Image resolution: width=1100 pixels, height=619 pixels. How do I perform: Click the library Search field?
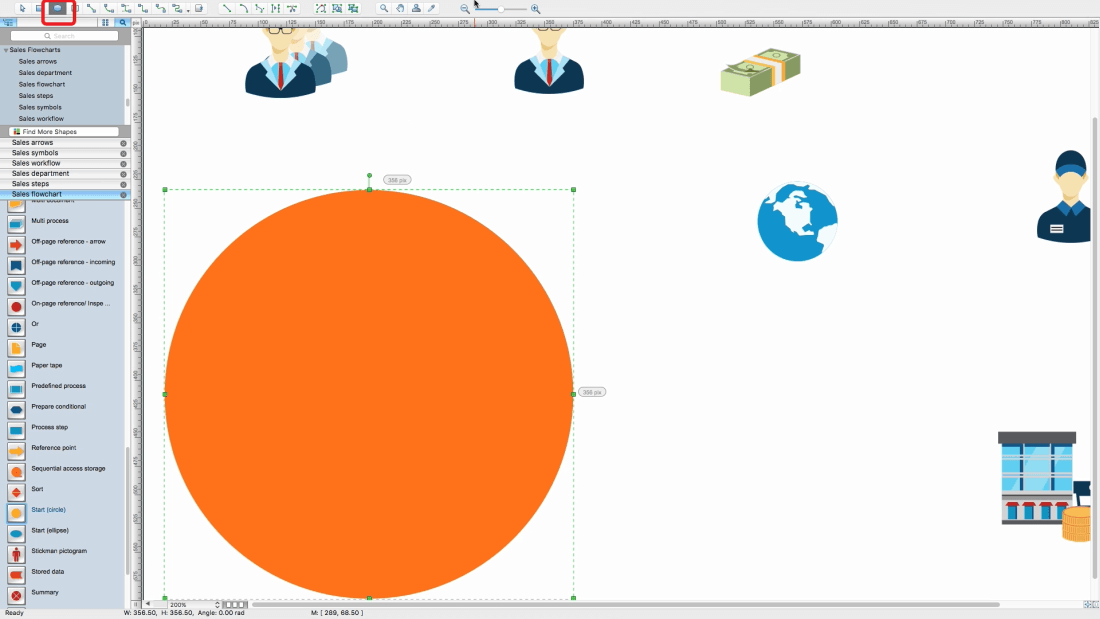[x=65, y=36]
